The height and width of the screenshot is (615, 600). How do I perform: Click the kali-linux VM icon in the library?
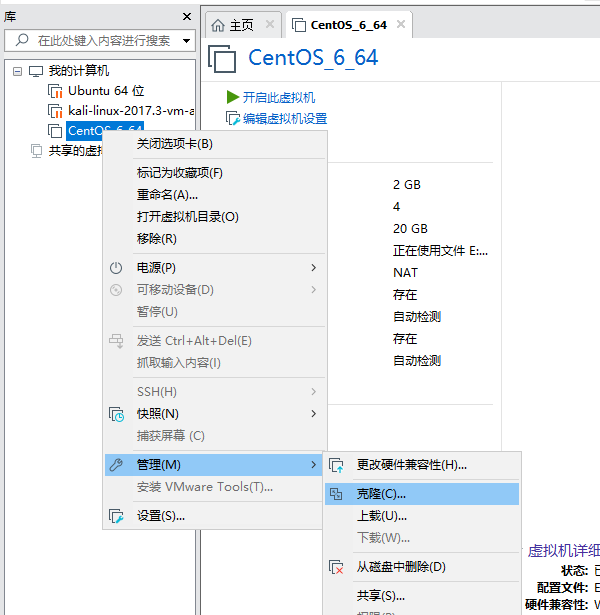(x=55, y=111)
